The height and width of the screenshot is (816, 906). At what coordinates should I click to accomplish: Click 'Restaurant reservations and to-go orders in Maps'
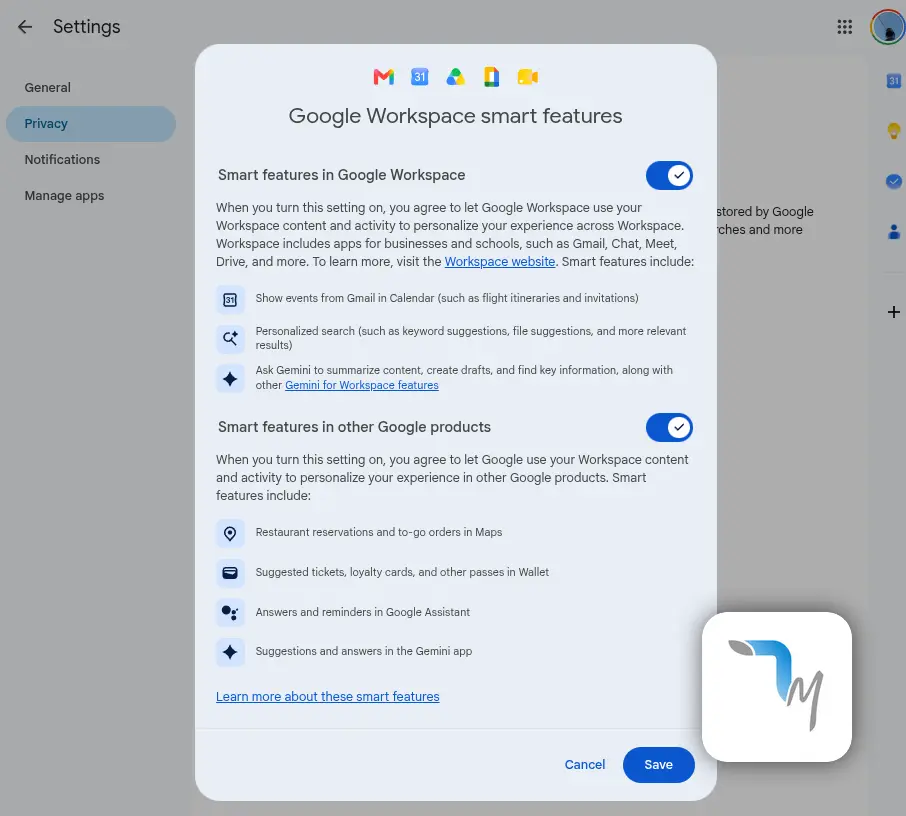pos(378,532)
